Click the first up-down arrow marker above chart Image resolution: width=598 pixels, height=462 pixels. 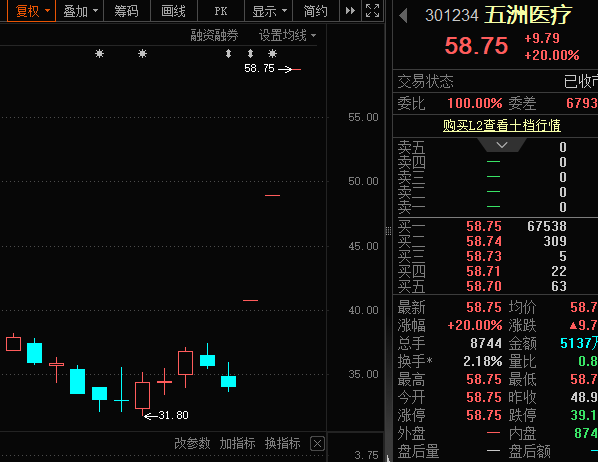pos(228,53)
